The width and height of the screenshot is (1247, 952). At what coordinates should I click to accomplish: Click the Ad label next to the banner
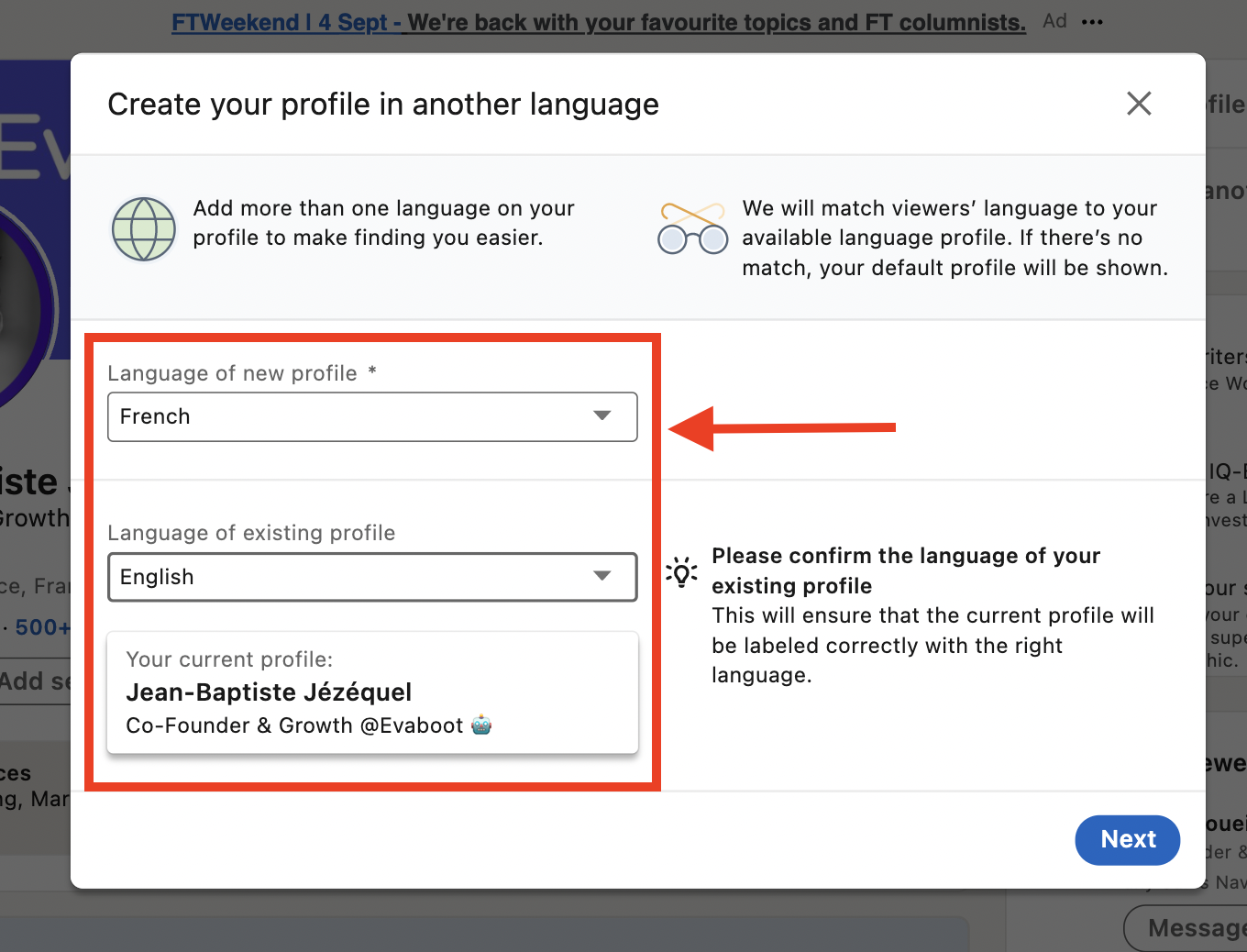[x=1054, y=21]
